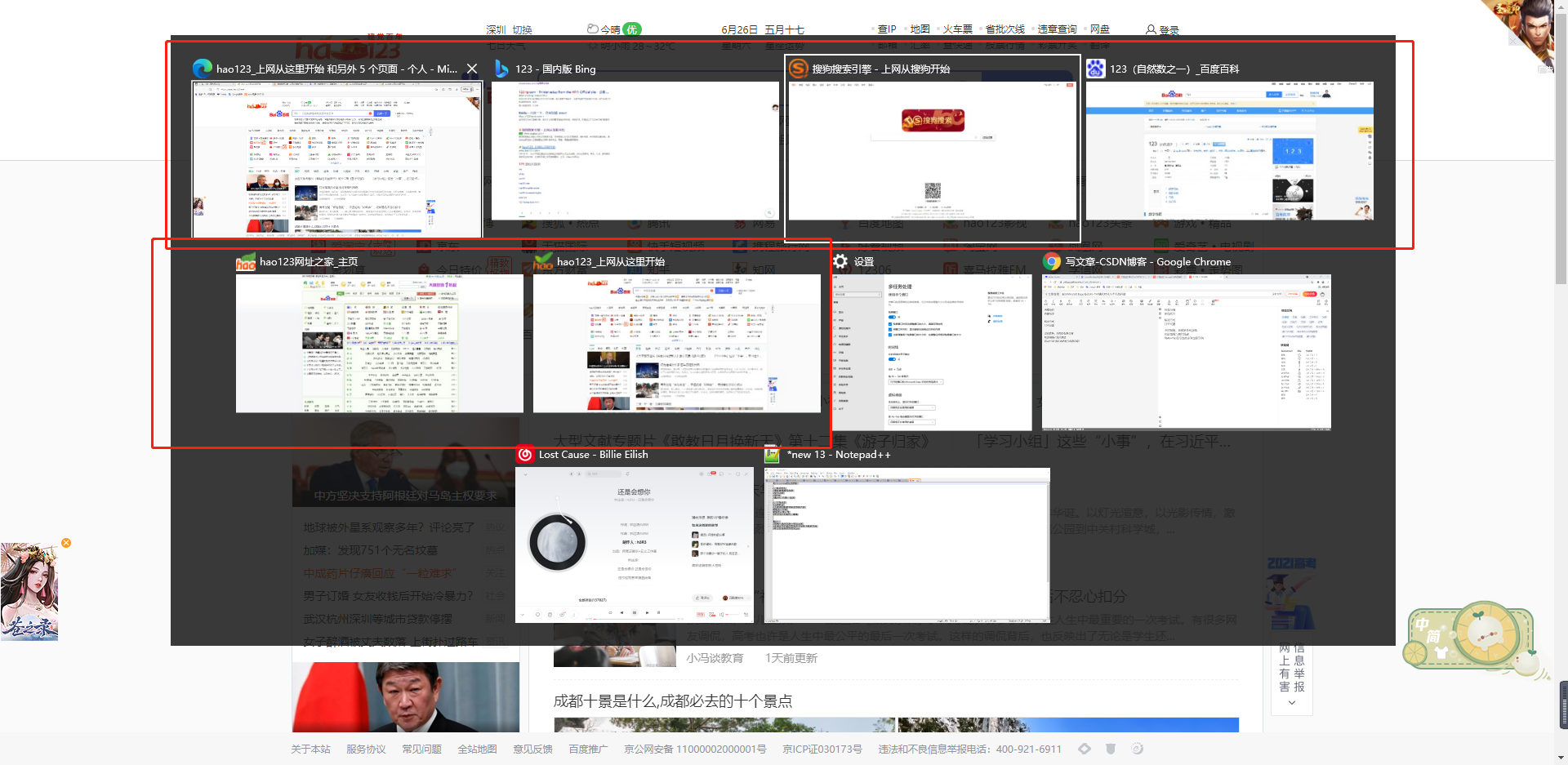Viewport: 1568px width, 765px height.
Task: Click the green 优 air quality badge
Action: 632,29
